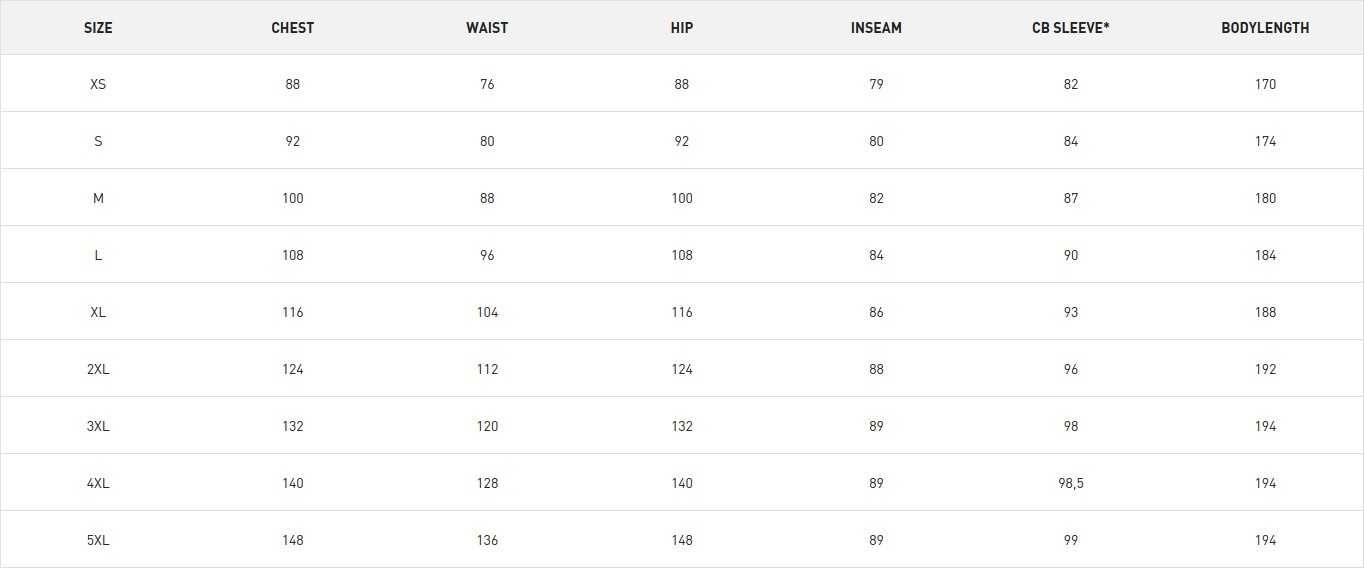Viewport: 1365px width, 568px height.
Task: Click the SIZE column header
Action: (x=98, y=28)
